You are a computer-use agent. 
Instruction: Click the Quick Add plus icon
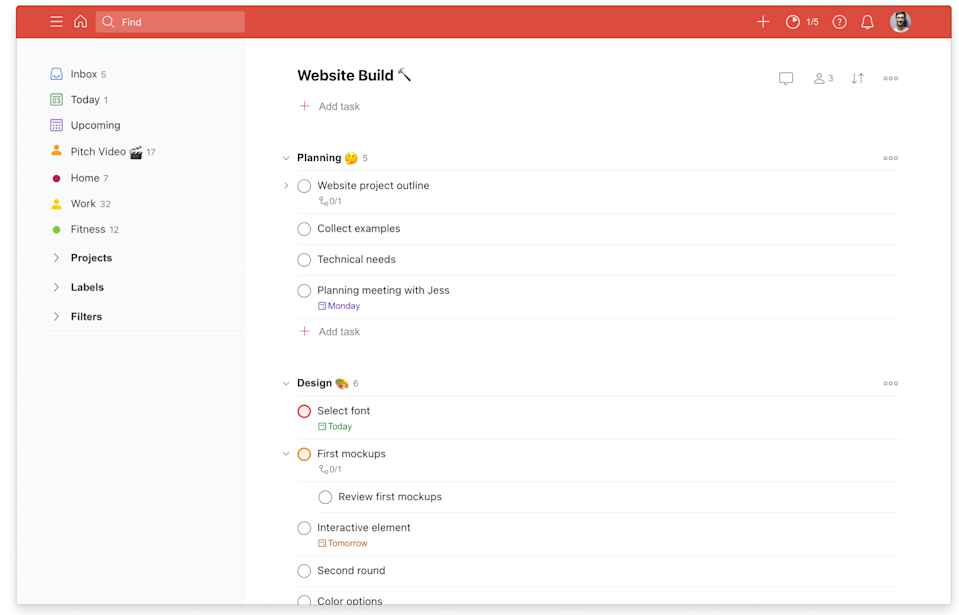[763, 22]
